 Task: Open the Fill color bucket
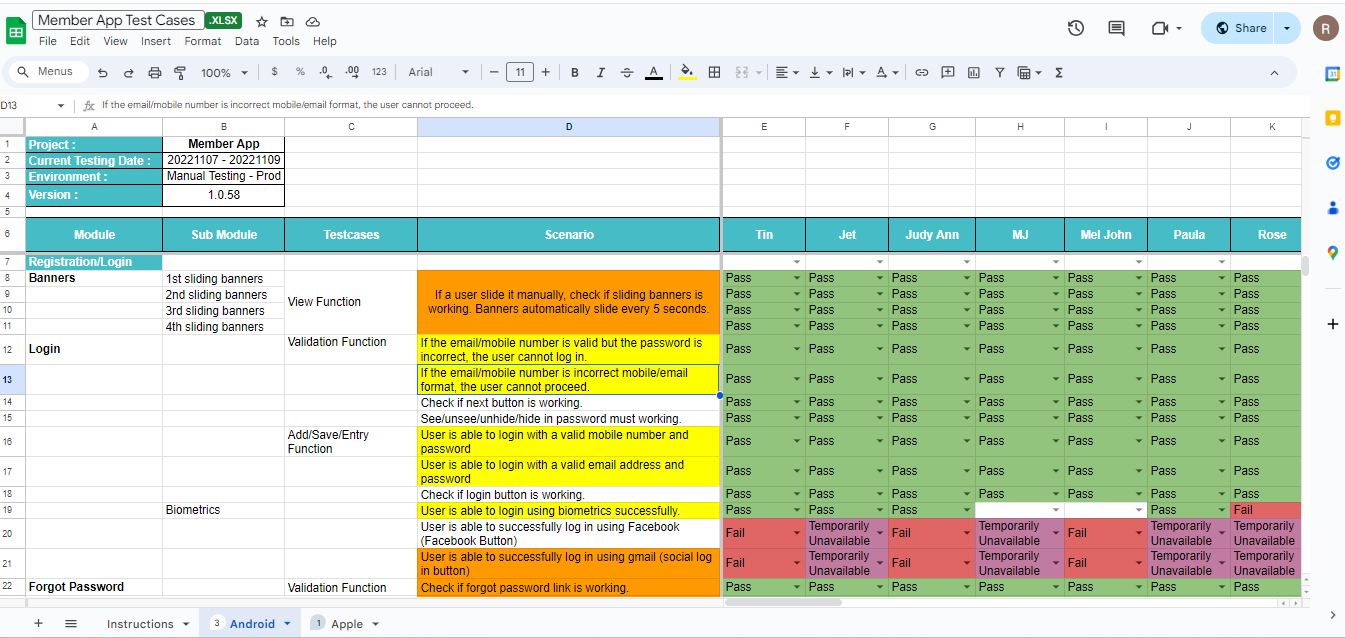(x=687, y=72)
